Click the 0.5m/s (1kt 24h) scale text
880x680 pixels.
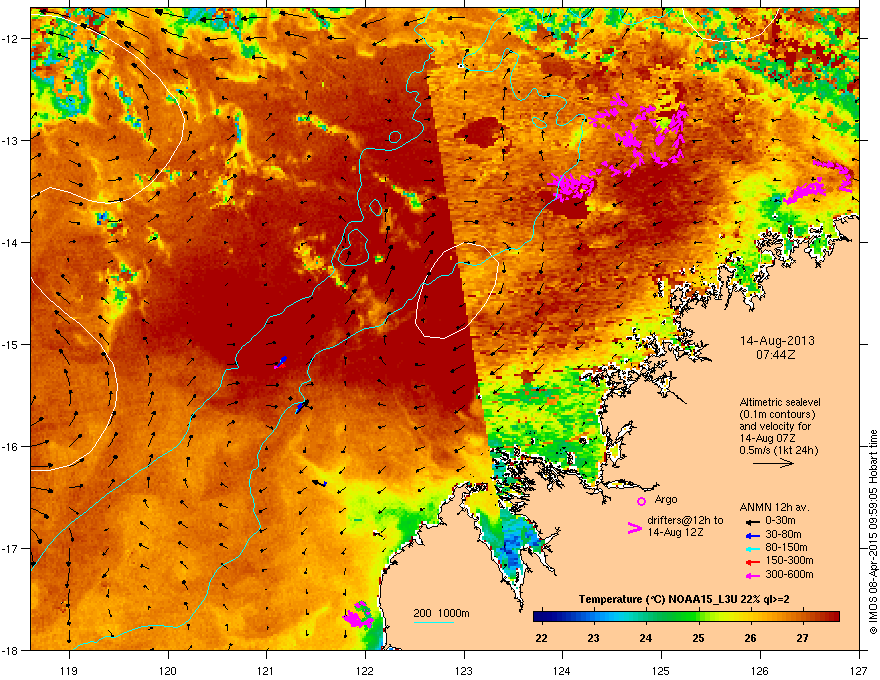[x=778, y=450]
